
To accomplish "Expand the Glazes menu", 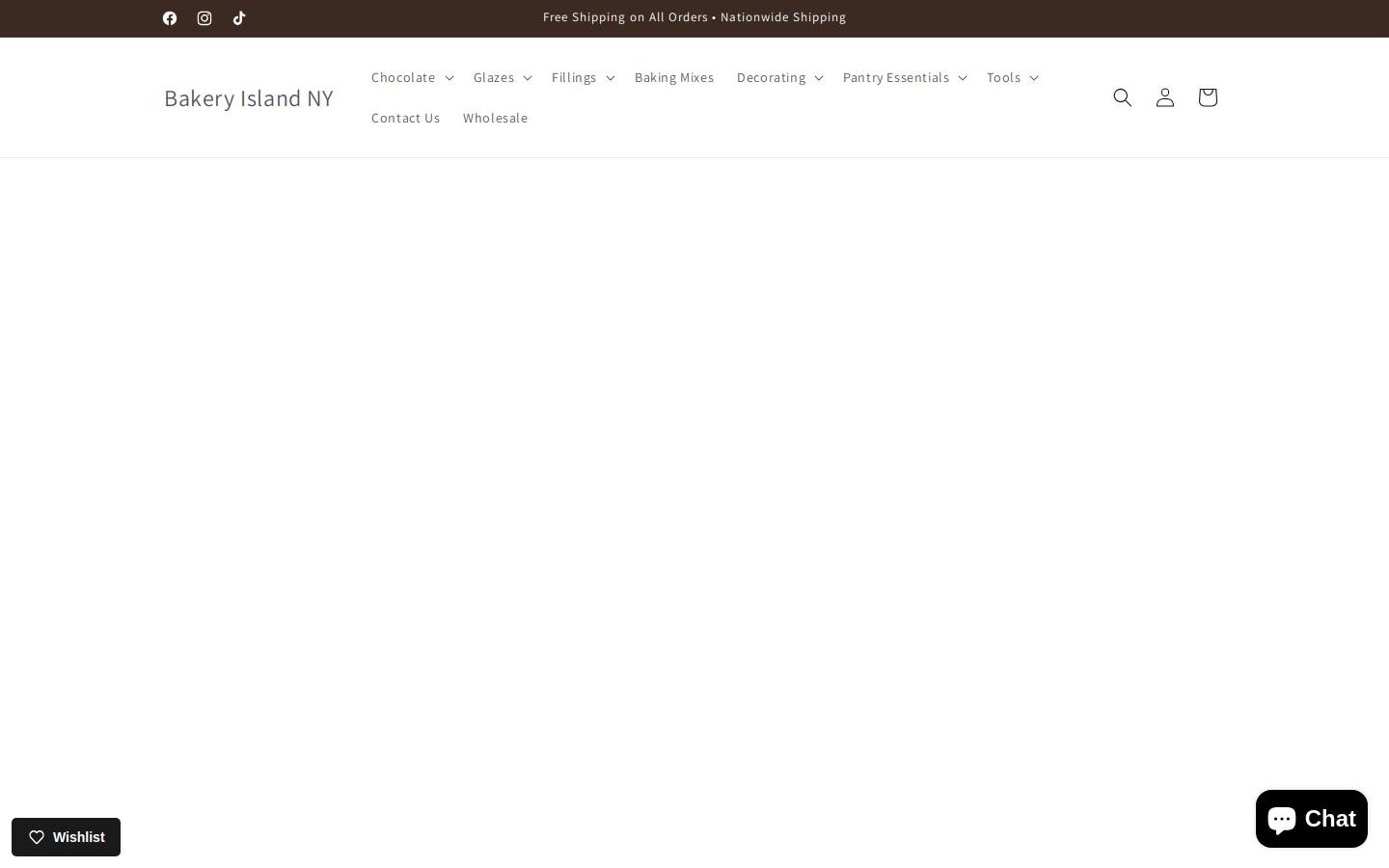I will pos(503,77).
